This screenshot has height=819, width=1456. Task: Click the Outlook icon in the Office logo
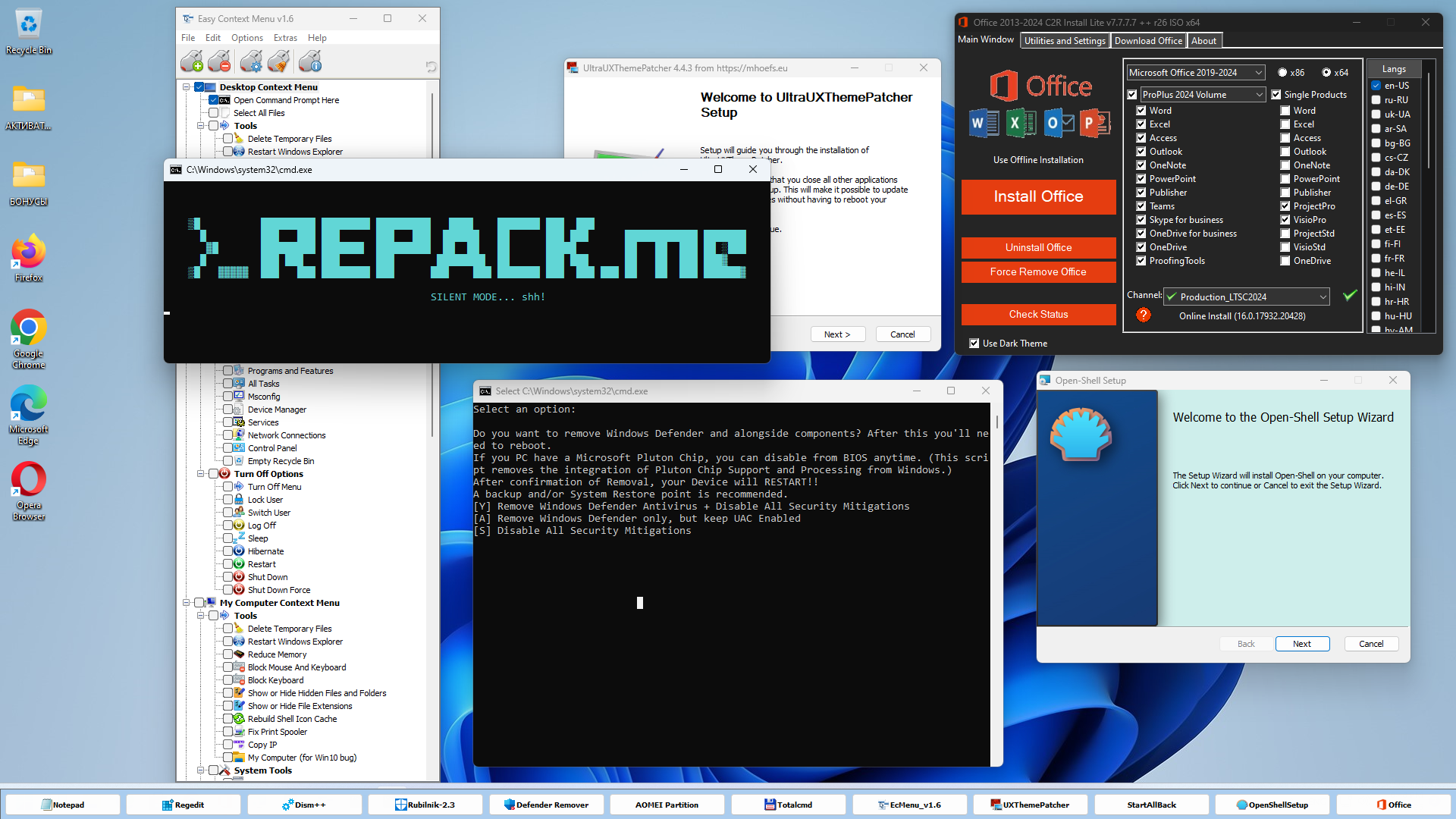click(x=1058, y=123)
